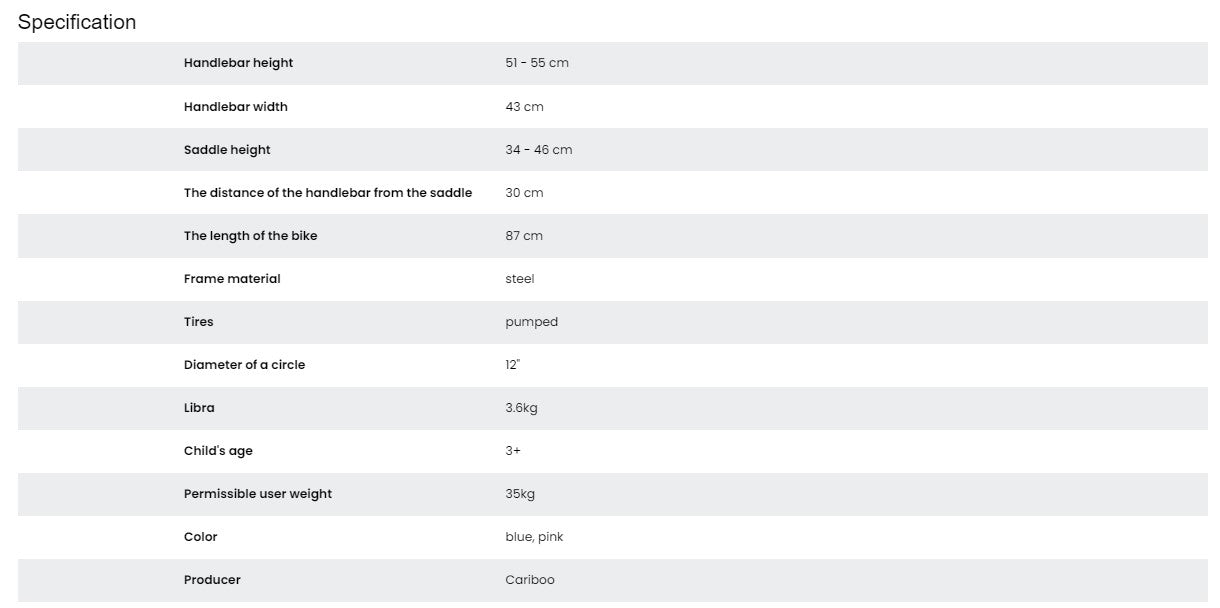This screenshot has height=608, width=1220.
Task: Click the length of the bike label
Action: click(x=250, y=236)
